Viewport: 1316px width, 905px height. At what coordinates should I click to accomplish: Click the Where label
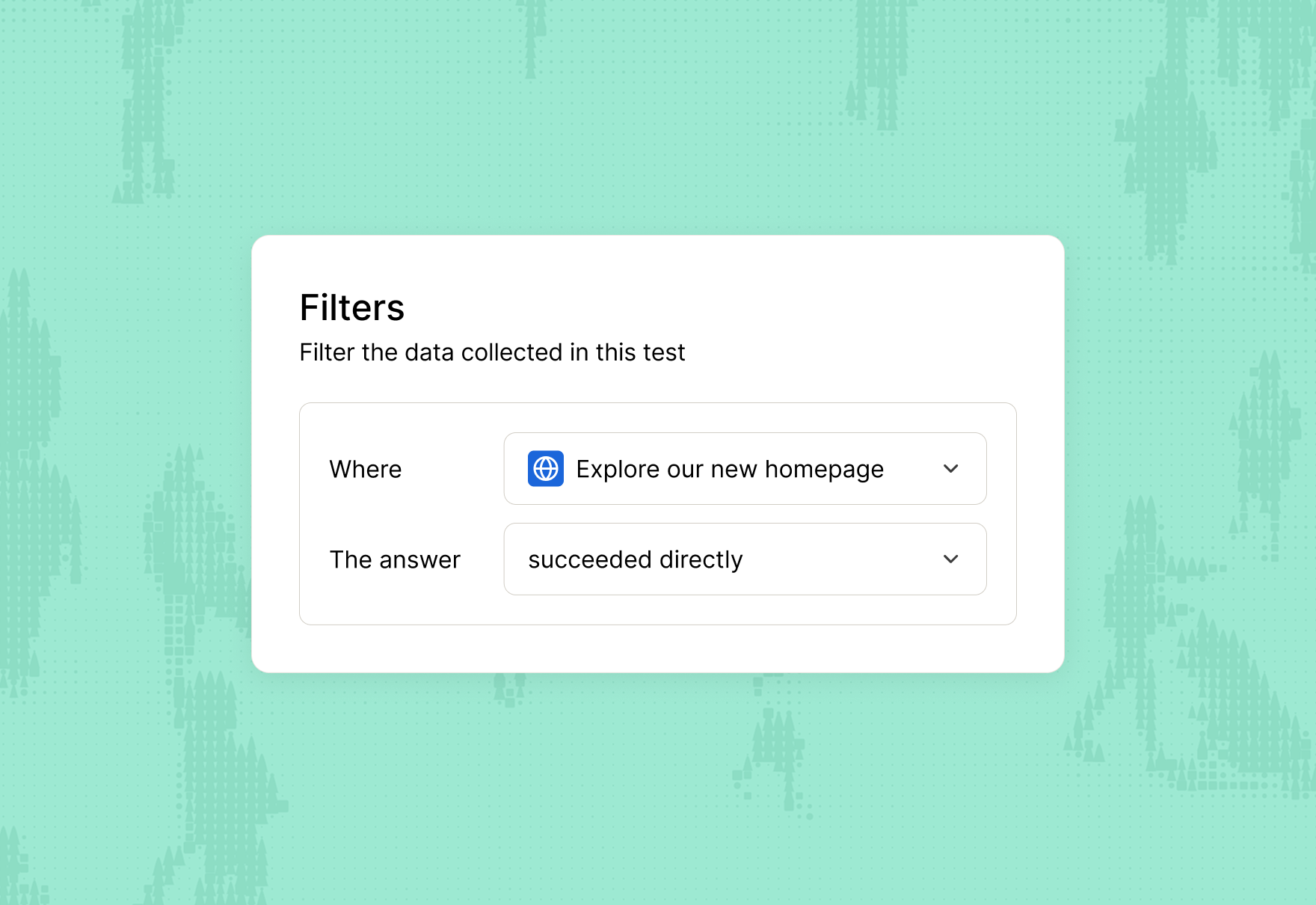click(365, 469)
